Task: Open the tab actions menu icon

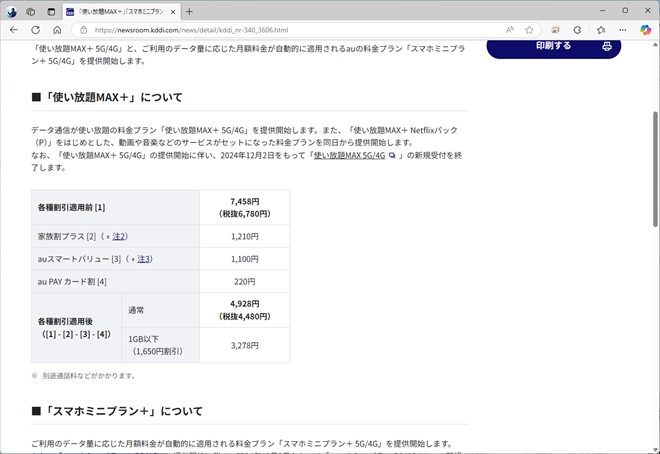Action: [51, 12]
